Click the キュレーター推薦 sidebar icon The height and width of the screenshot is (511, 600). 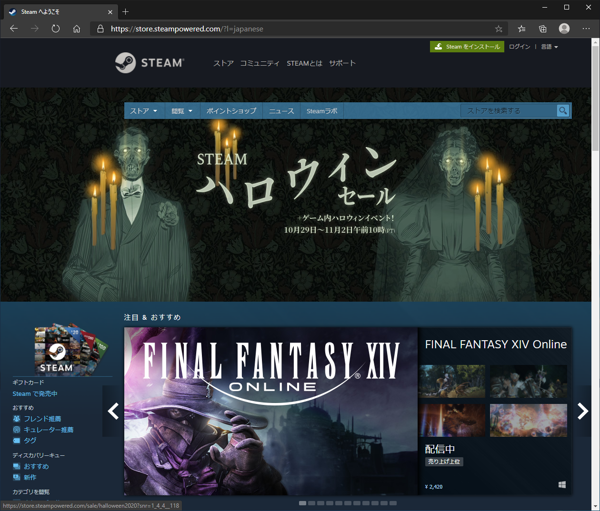[16, 429]
